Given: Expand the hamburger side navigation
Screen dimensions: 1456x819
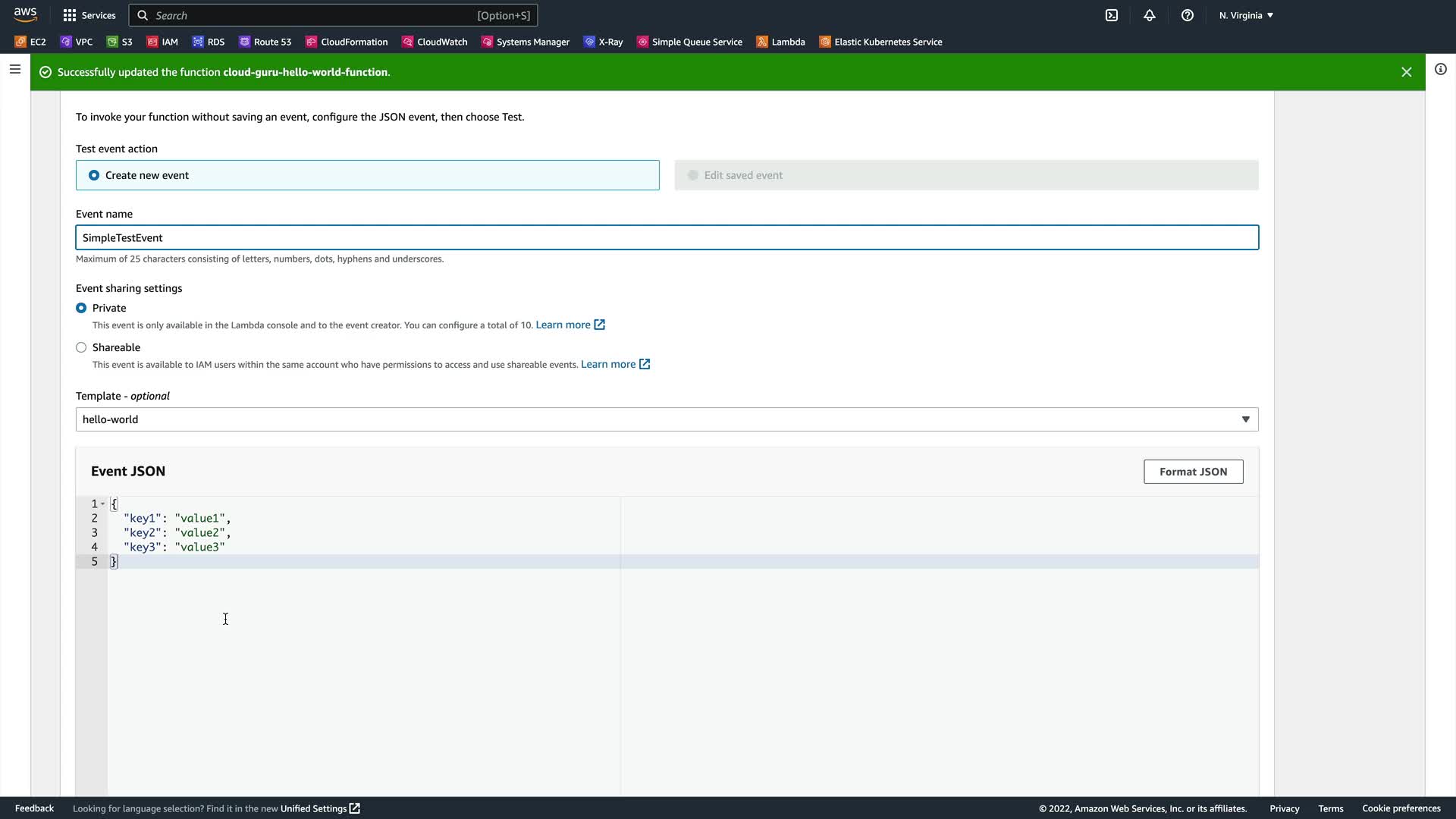Looking at the screenshot, I should tap(14, 69).
